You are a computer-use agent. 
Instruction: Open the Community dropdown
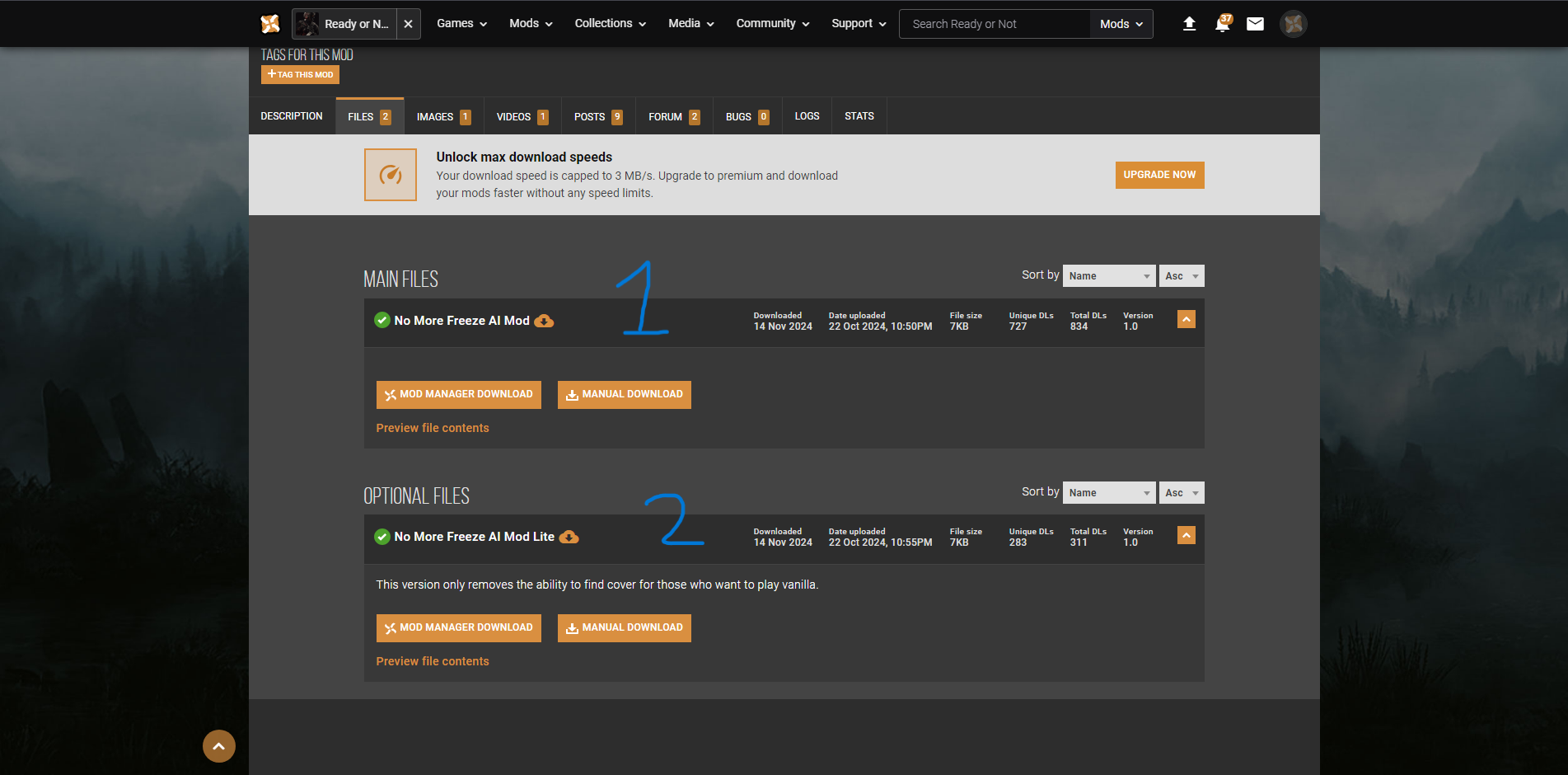coord(773,24)
